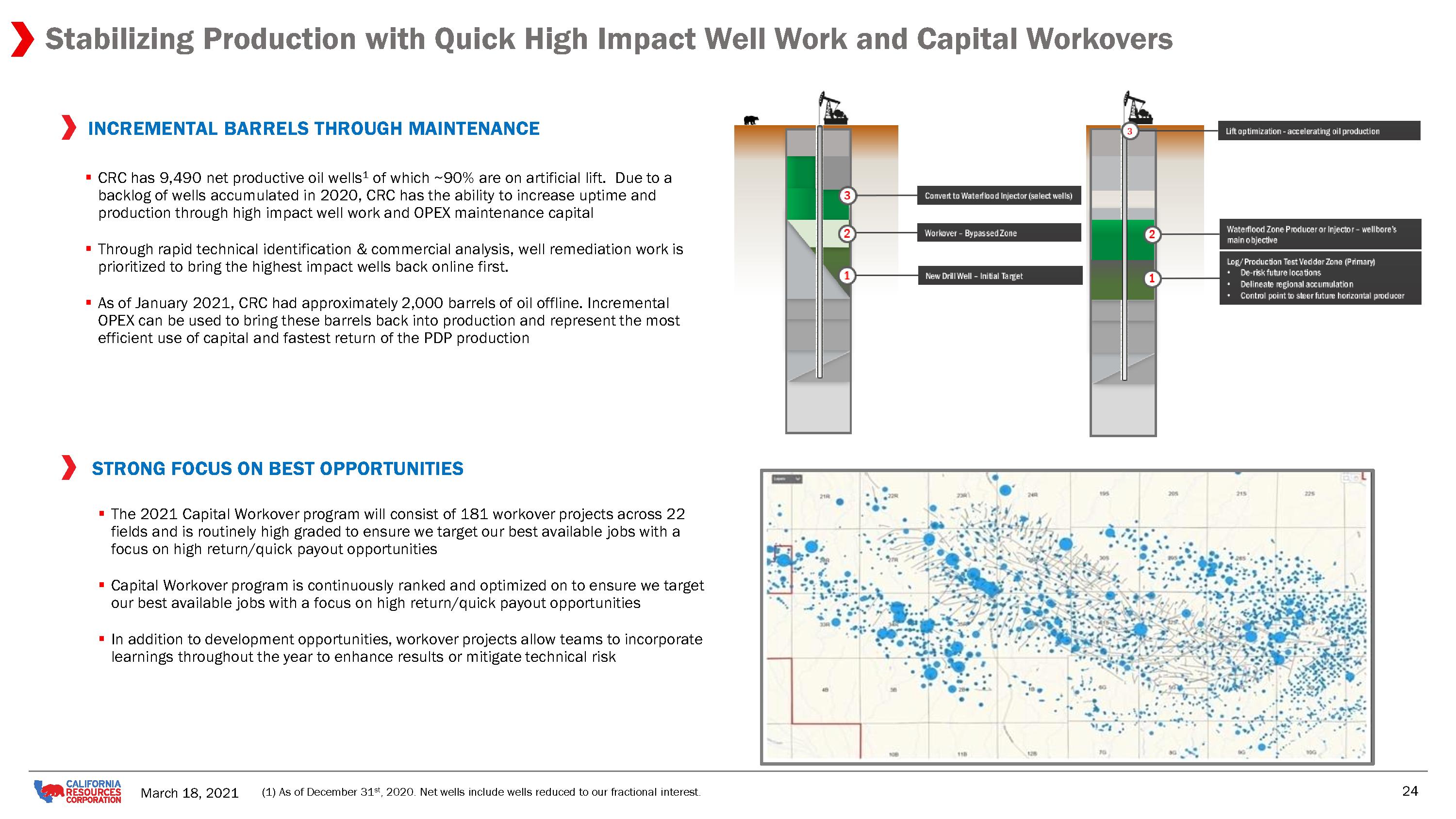1456x819 pixels.
Task: Click the 4B grid label on the map
Action: pos(825,689)
